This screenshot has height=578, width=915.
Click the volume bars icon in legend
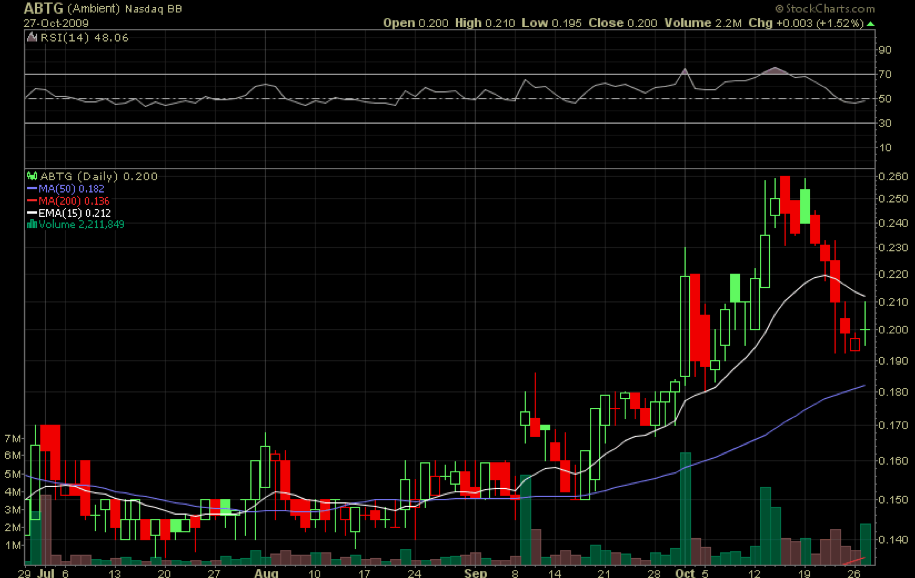[32, 224]
